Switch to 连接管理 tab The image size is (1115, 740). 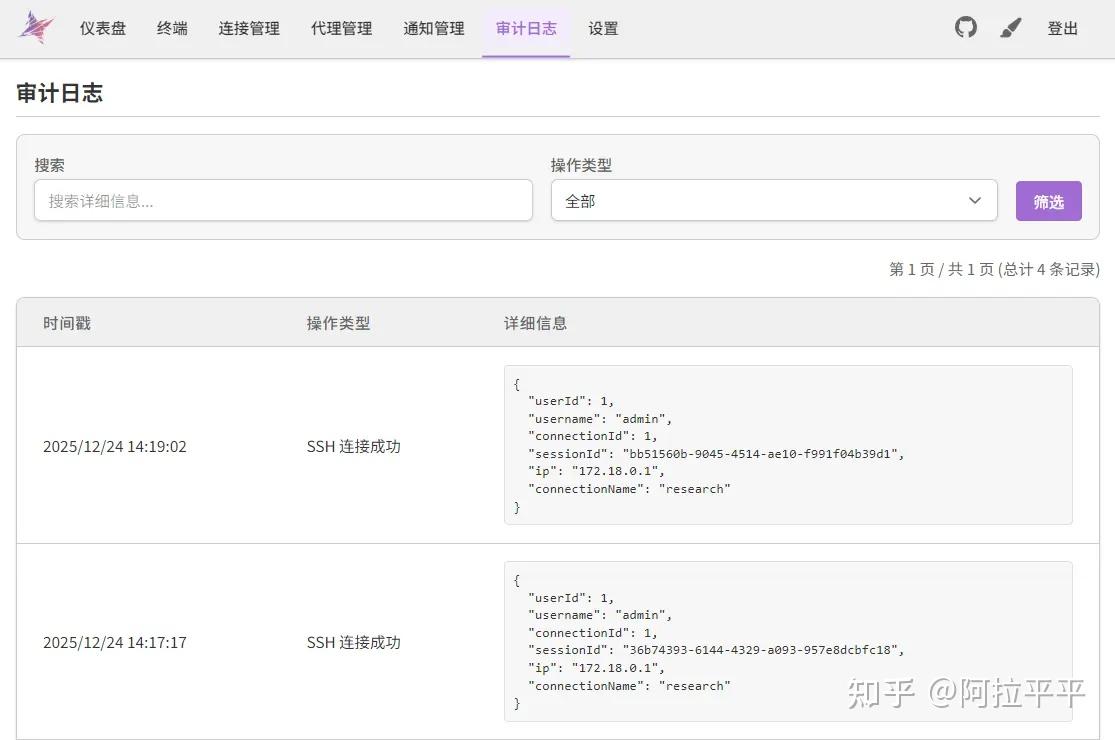point(249,28)
